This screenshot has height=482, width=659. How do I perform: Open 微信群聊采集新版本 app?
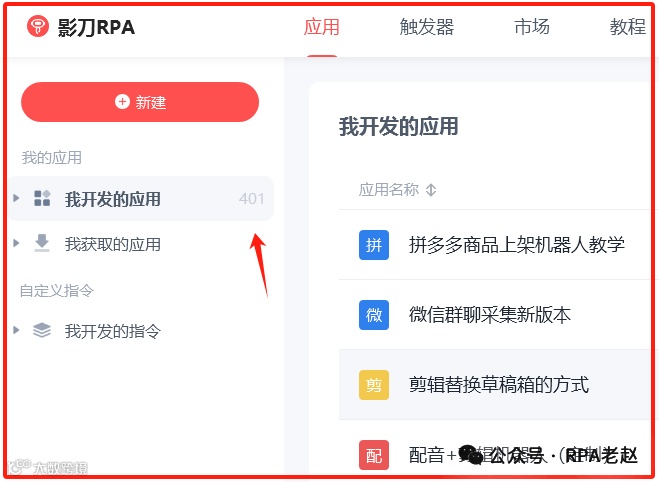click(490, 315)
